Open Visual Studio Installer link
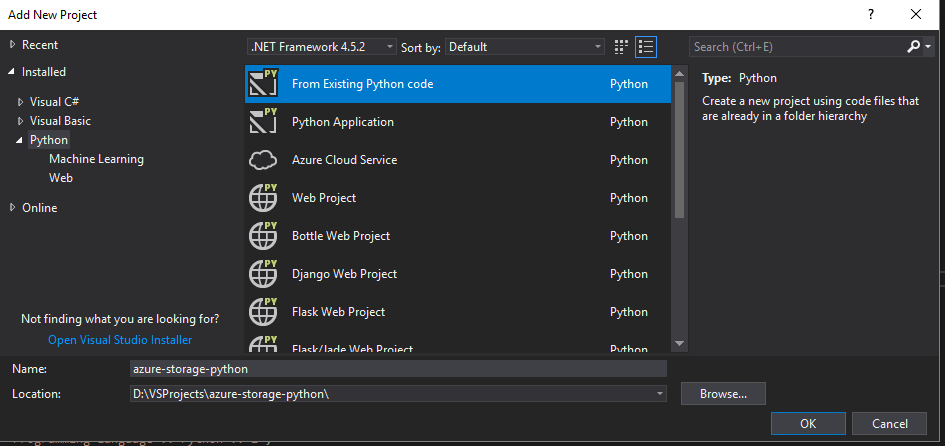Viewport: 945px width, 446px height. point(120,340)
